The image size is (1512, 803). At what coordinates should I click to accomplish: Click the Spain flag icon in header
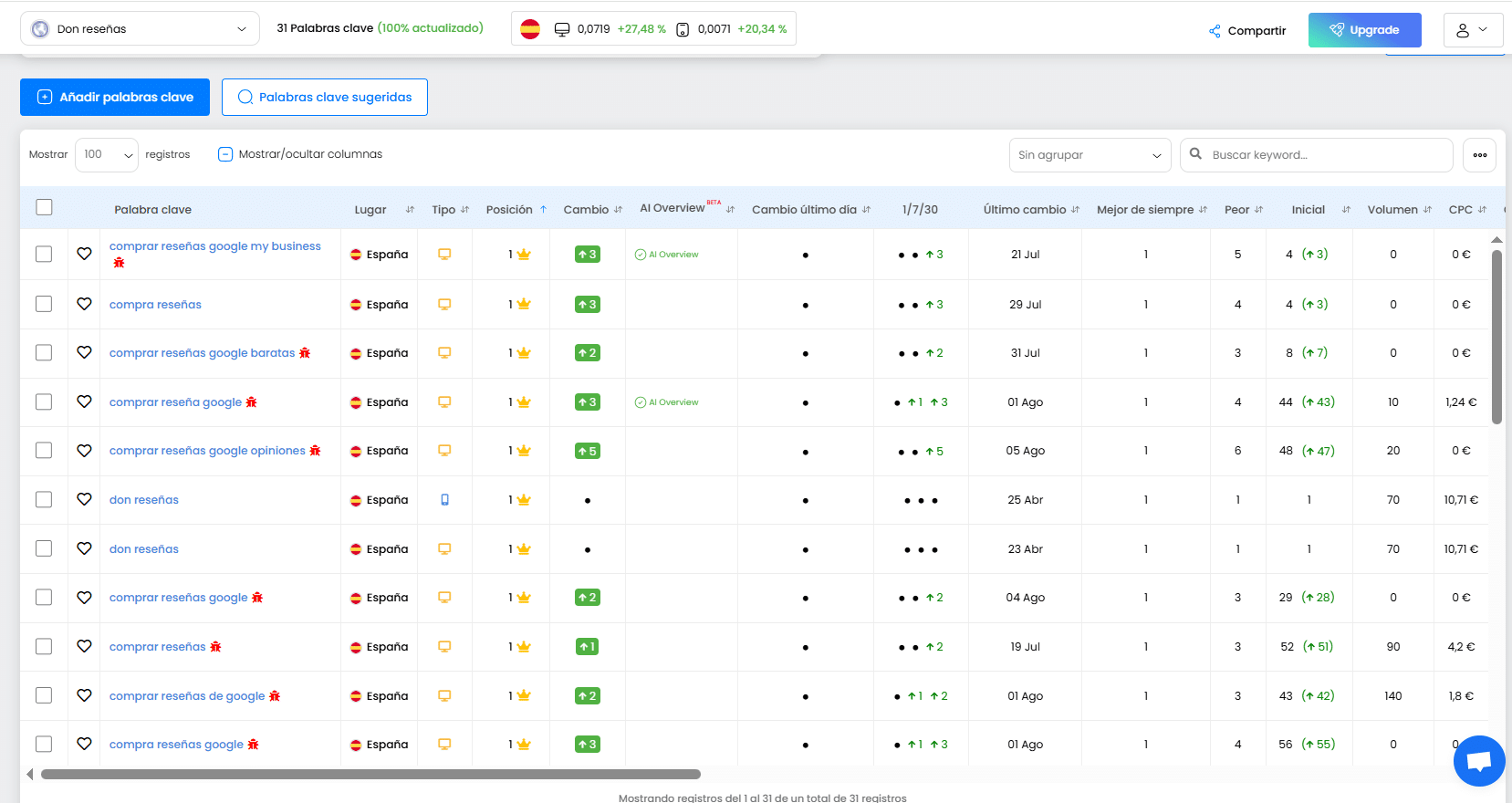click(x=530, y=29)
